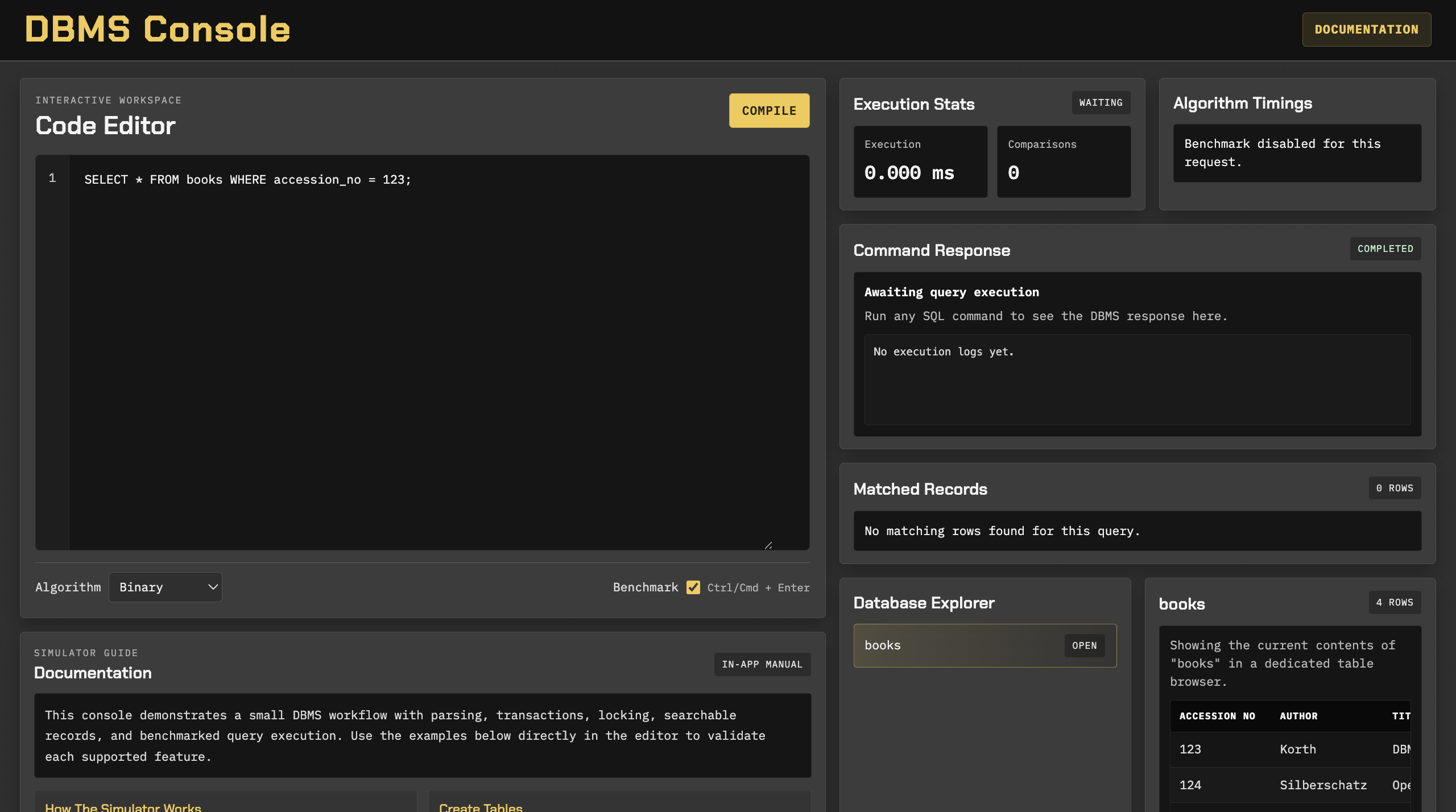Click the Ctrl/Cmd + Enter shortcut hint

[758, 587]
